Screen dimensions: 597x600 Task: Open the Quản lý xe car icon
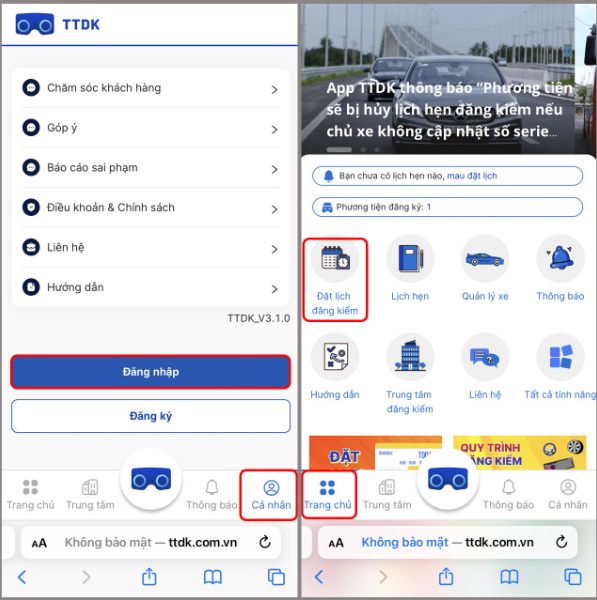[485, 259]
